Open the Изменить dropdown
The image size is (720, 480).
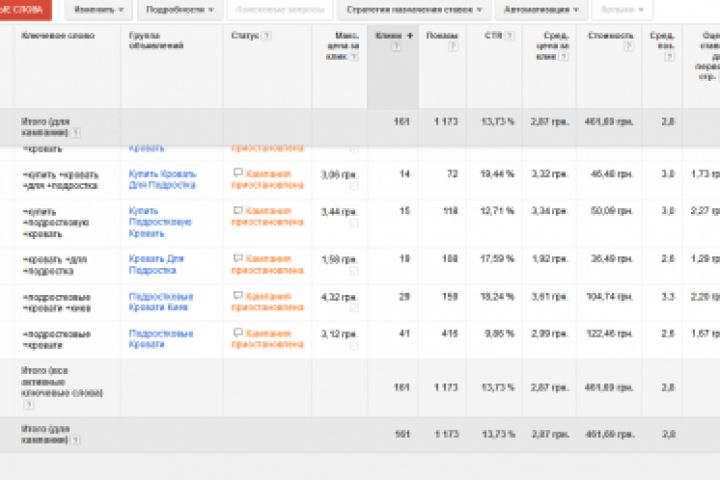click(x=99, y=10)
